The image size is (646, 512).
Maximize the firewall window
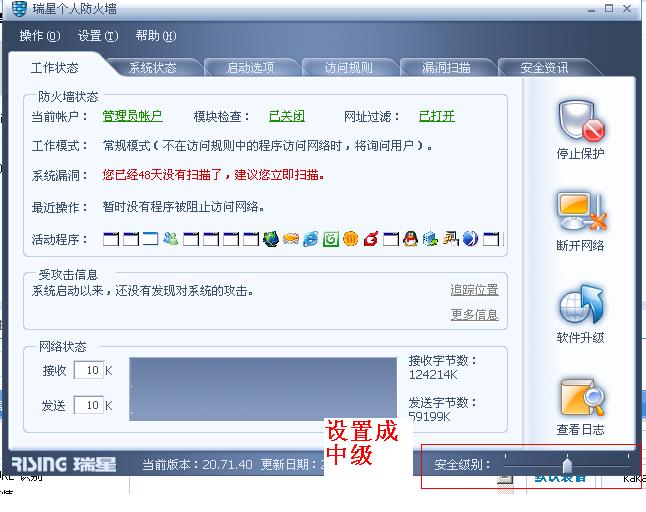(609, 8)
